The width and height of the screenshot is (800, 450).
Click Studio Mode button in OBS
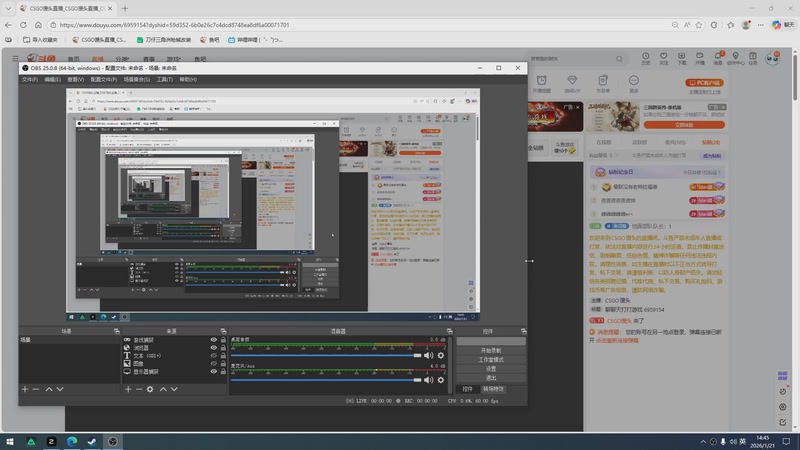pyautogui.click(x=491, y=360)
